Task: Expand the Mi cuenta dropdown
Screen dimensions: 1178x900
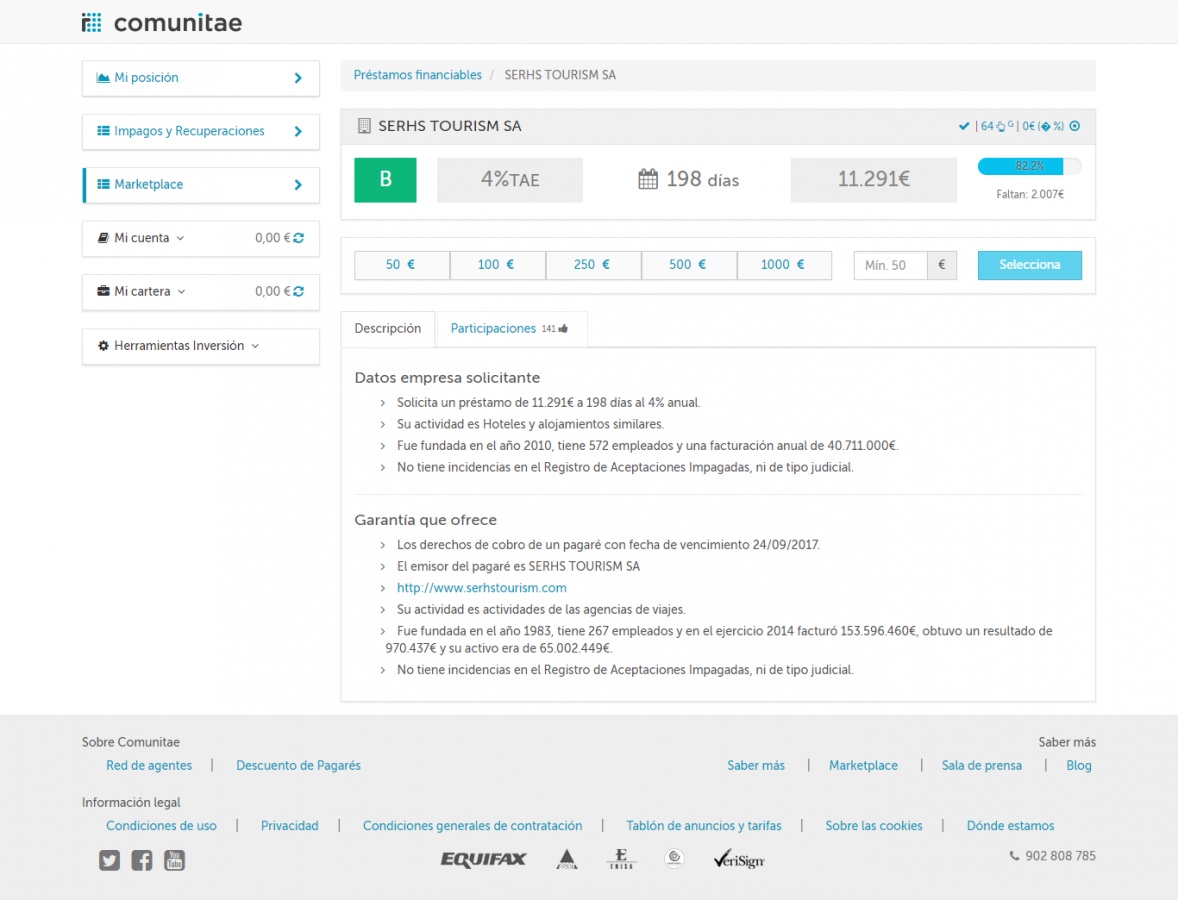Action: (148, 238)
